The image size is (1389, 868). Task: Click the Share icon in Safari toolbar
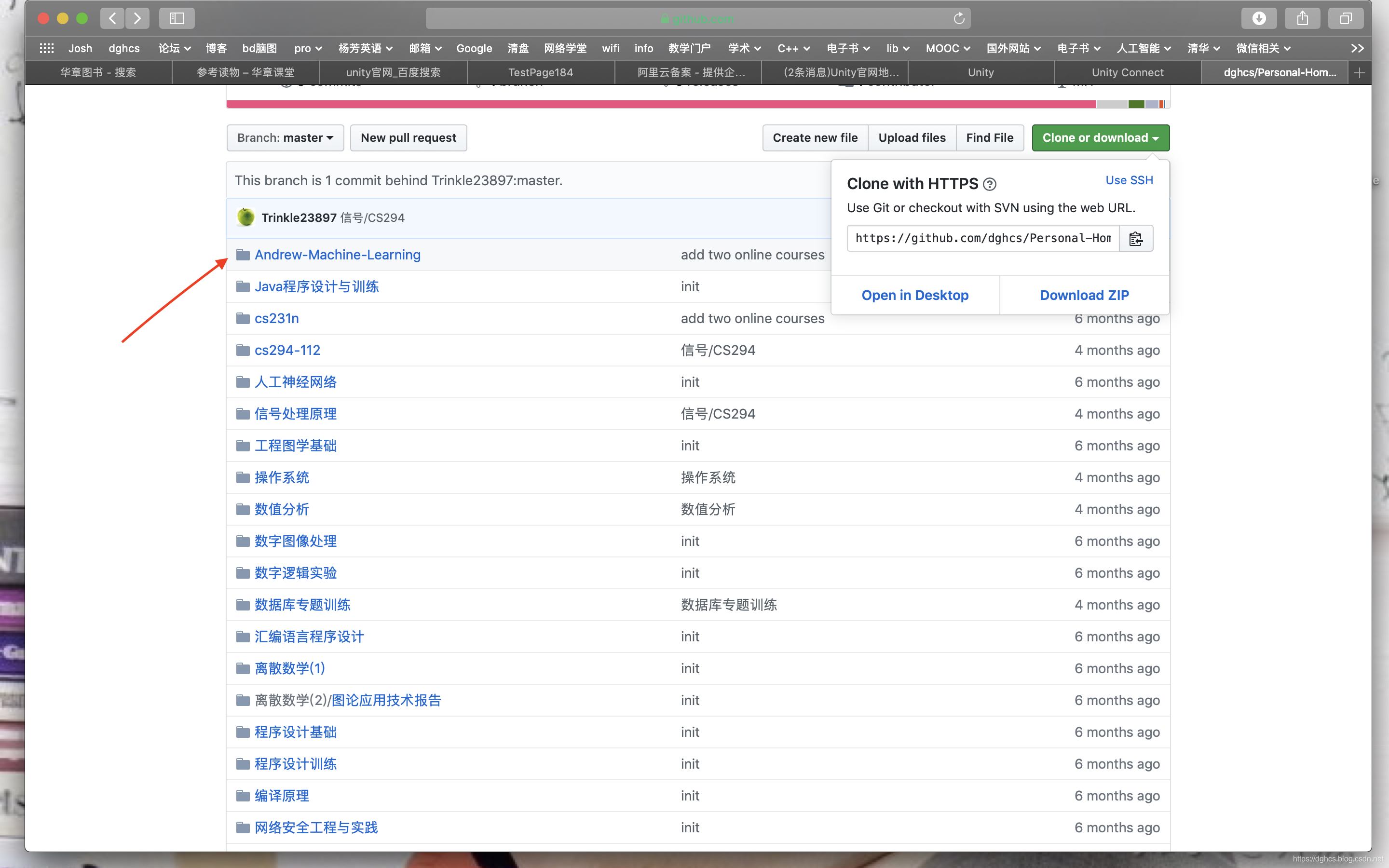1302,18
